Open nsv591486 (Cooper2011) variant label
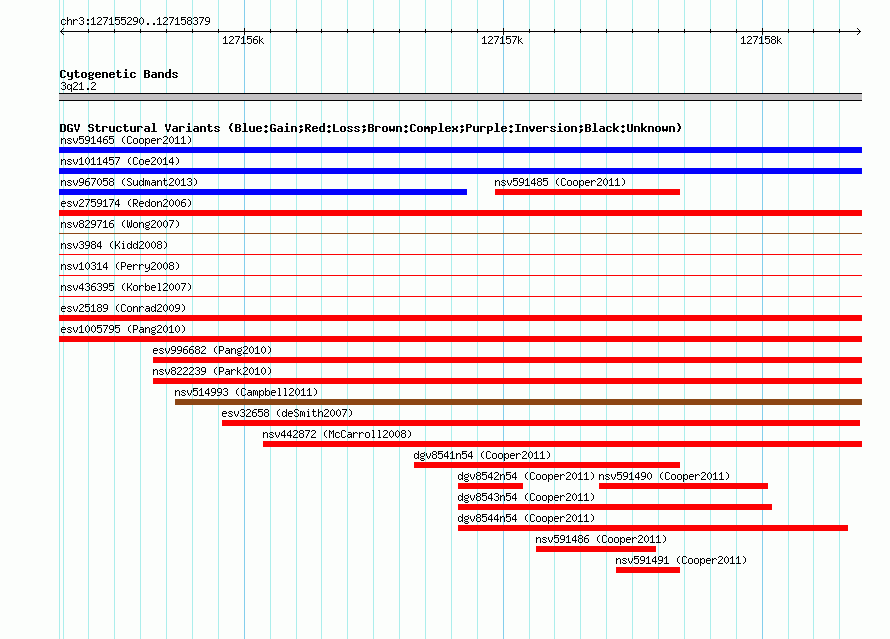 tap(601, 539)
